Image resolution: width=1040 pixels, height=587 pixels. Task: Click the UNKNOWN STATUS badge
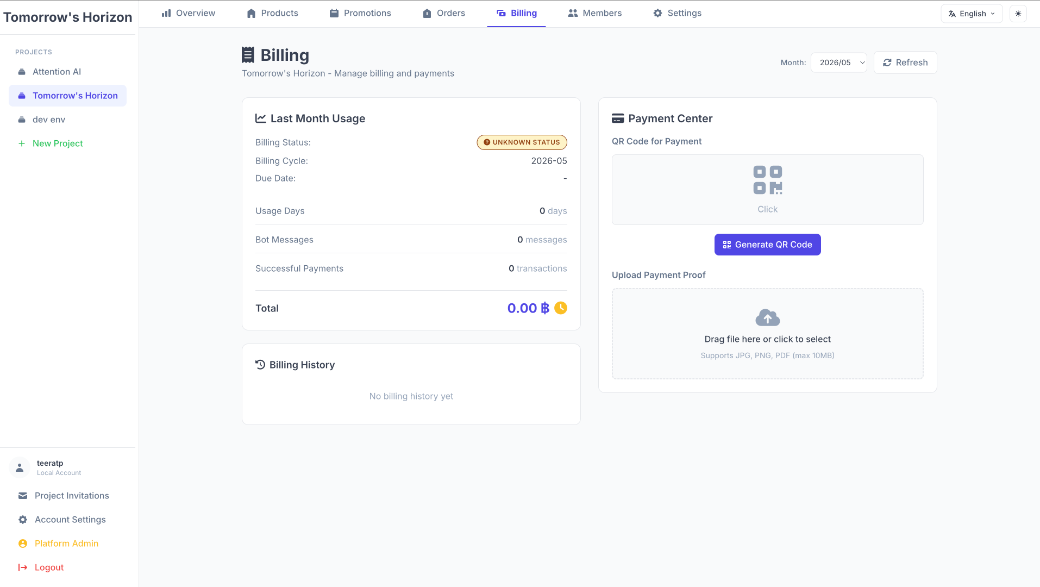pyautogui.click(x=522, y=142)
